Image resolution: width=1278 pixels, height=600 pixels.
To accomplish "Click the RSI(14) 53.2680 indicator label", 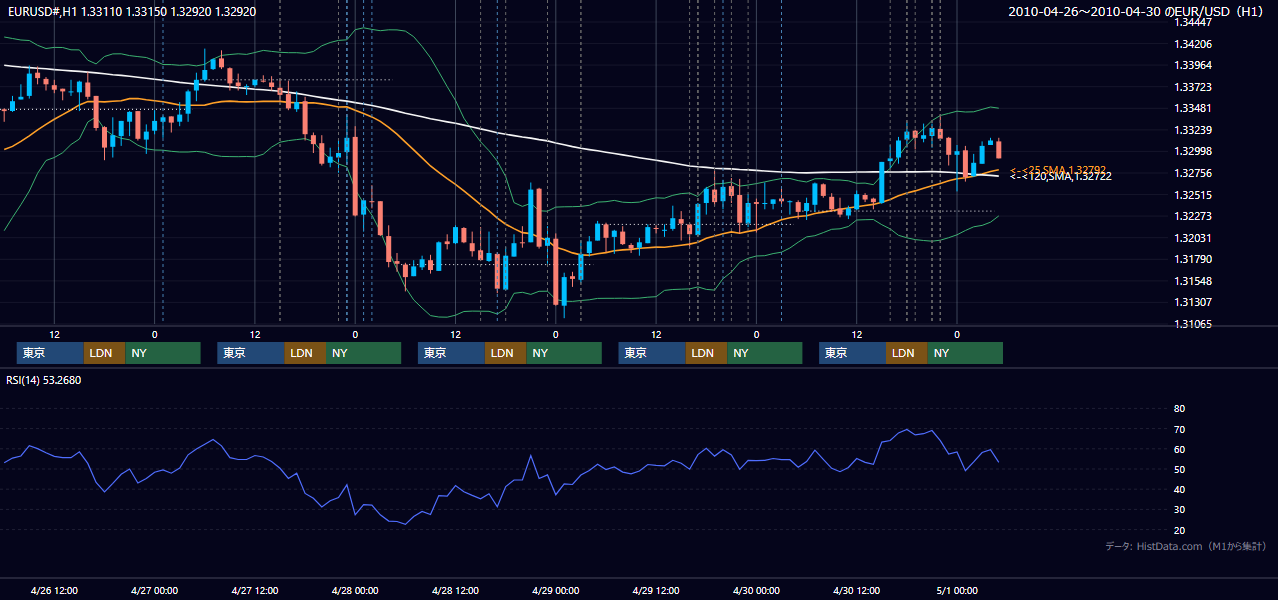I will (x=44, y=380).
